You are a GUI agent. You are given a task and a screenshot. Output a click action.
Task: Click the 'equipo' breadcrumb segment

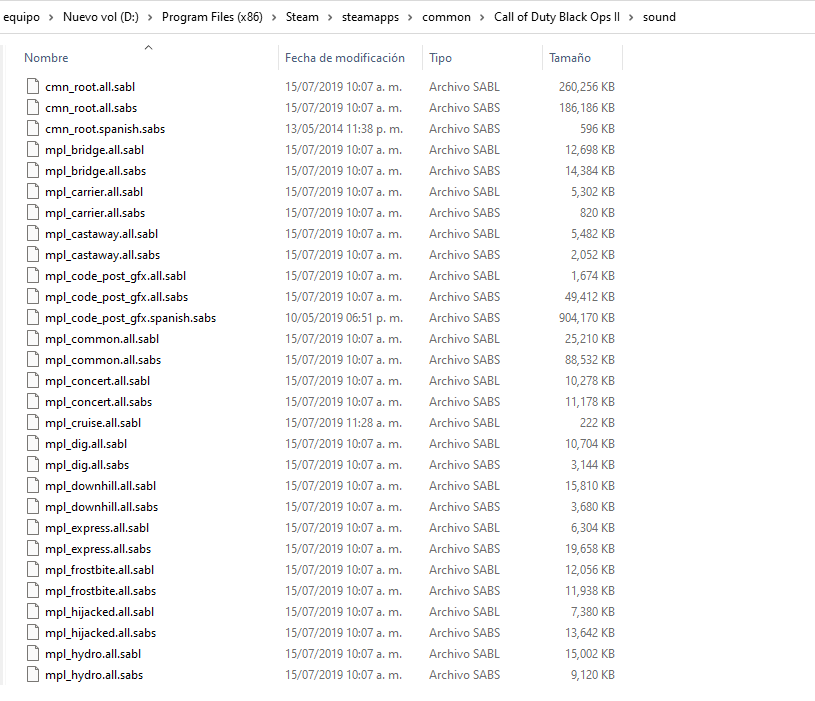click(21, 17)
